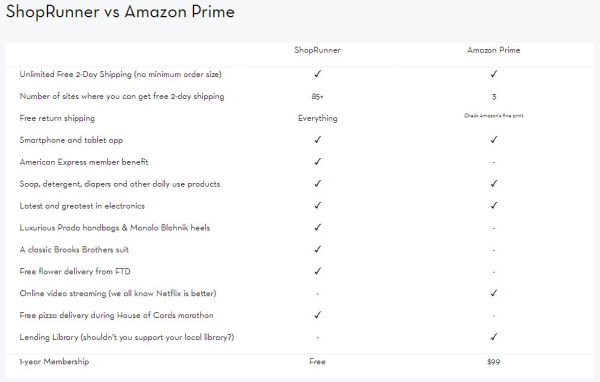Click ShopRunner checkmark for Free pizza delivery row
This screenshot has width=600, height=382.
point(318,315)
